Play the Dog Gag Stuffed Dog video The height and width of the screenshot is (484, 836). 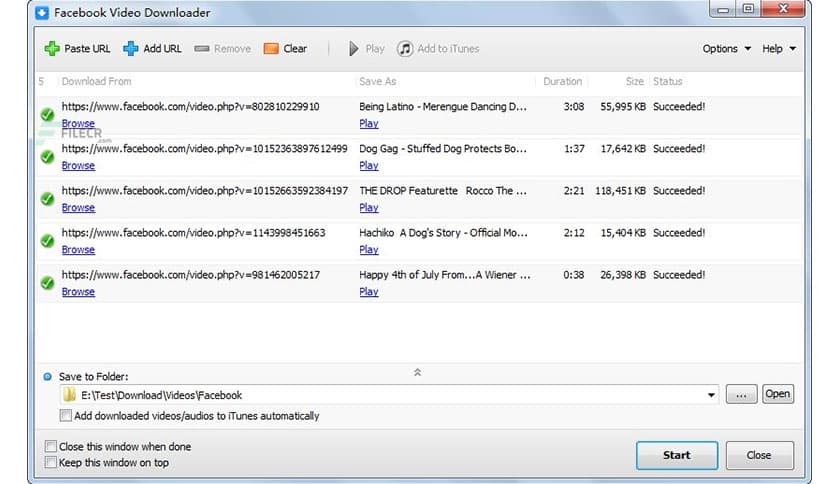click(x=368, y=165)
